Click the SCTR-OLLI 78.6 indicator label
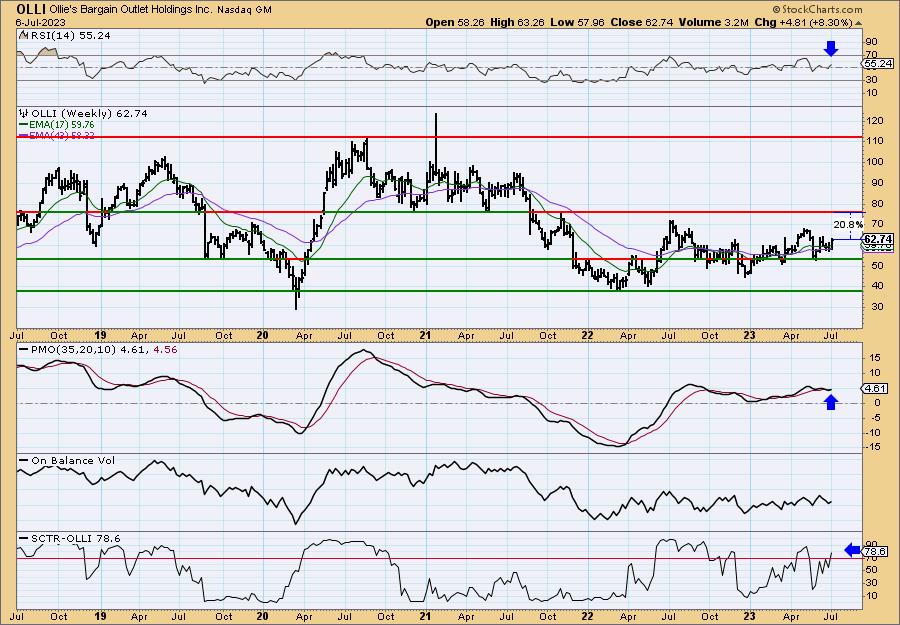The width and height of the screenshot is (900, 625). [x=75, y=538]
